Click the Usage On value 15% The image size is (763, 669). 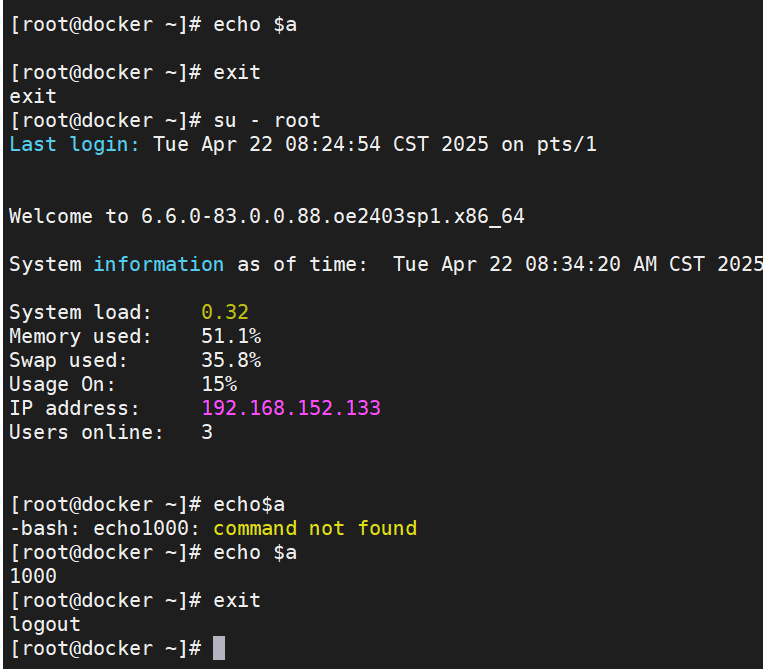(x=219, y=384)
